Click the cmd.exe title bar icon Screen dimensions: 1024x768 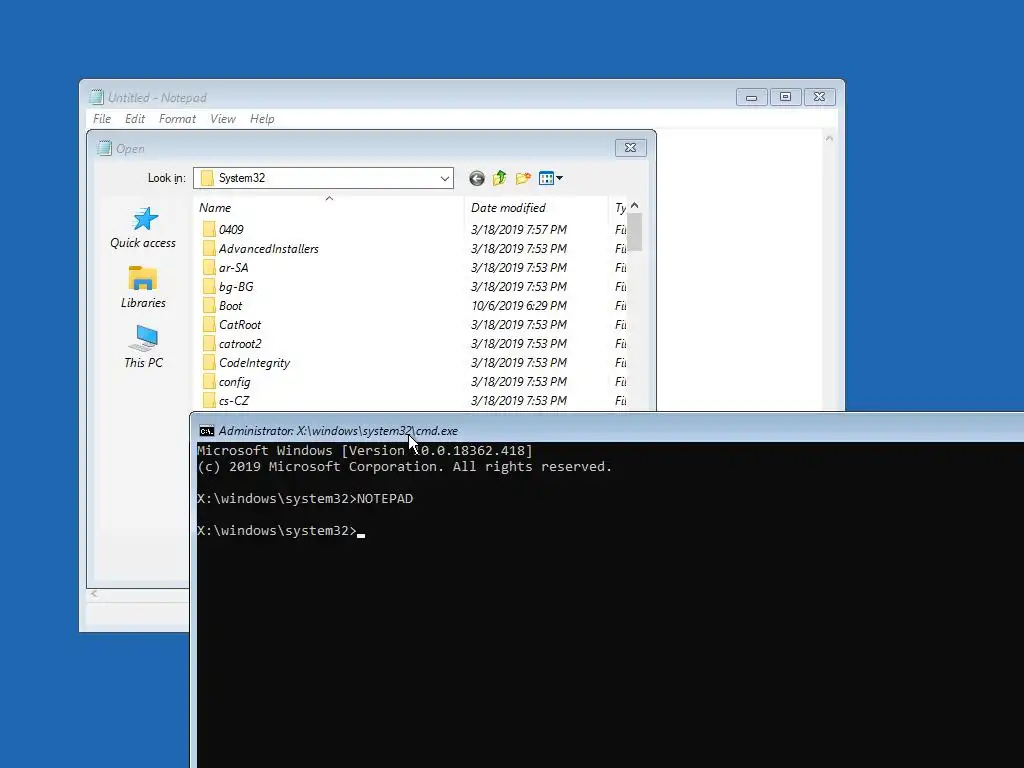206,431
